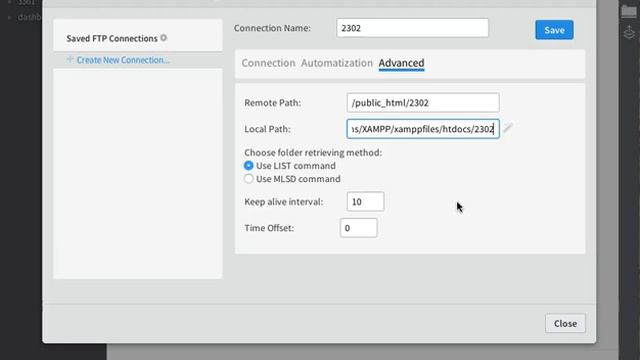
Task: Select the Advanced tab
Action: pos(401,63)
